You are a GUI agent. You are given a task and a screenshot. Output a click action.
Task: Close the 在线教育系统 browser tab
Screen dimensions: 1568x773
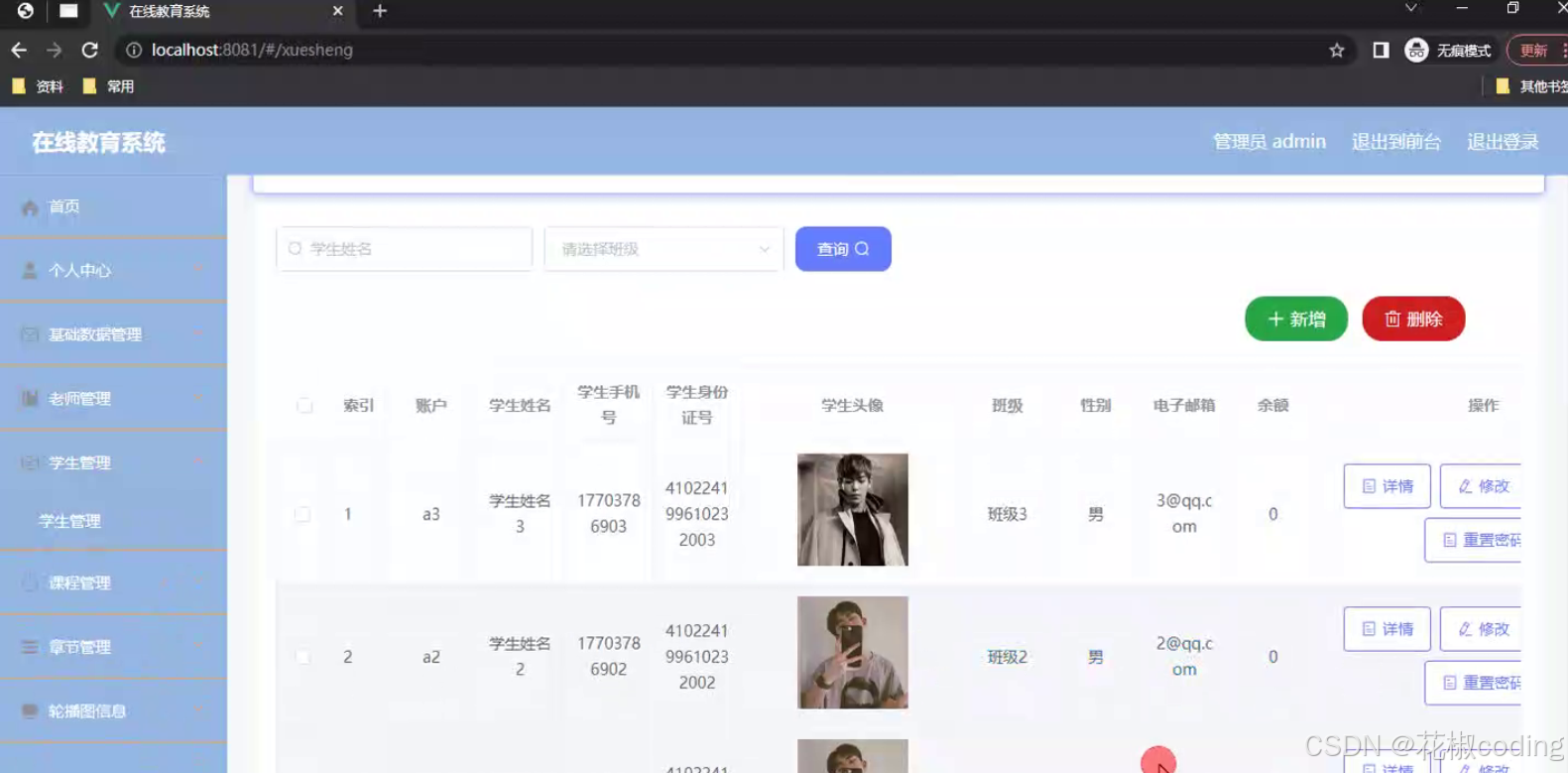point(338,11)
